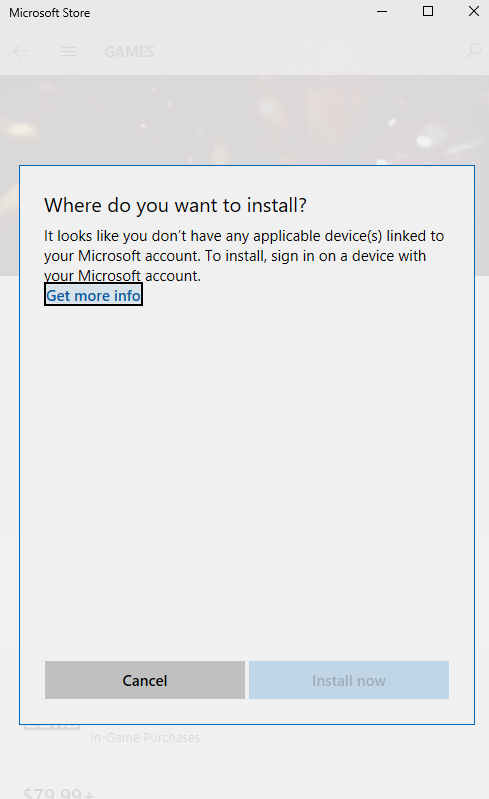Click the Microsoft Store window title
Viewport: 489px width, 799px height.
[49, 13]
